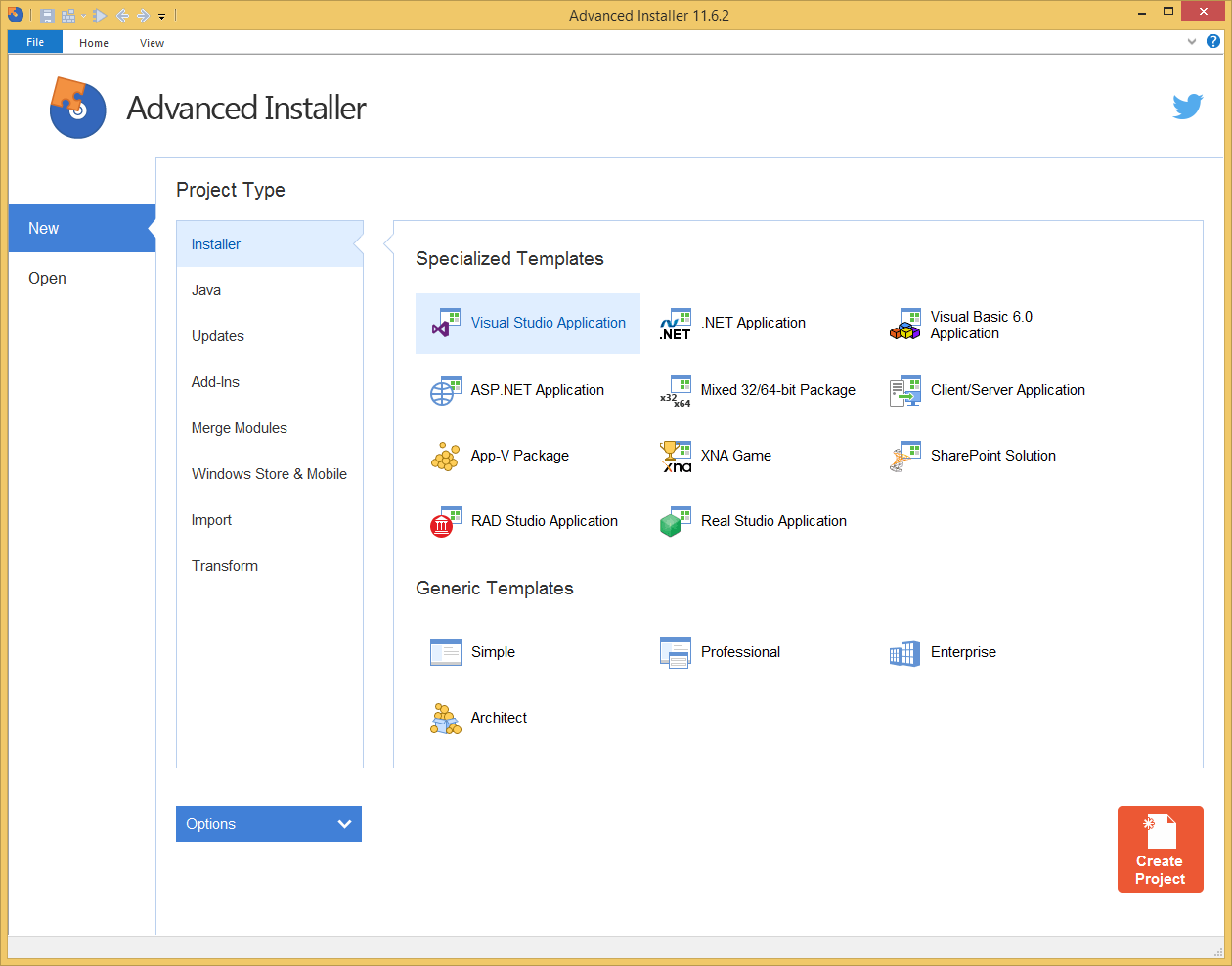This screenshot has height=966, width=1232.
Task: Click the SharePoint Solution icon
Action: pos(905,457)
